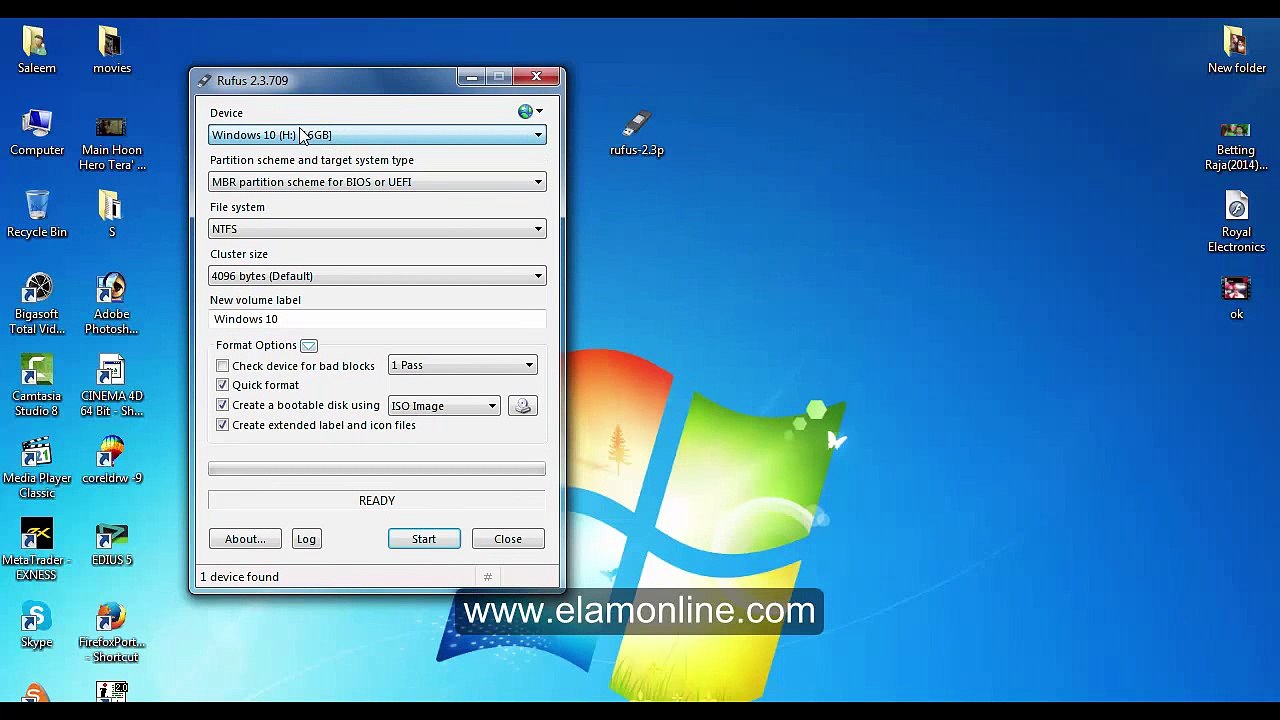Click the New volume label text field
Screen dimensions: 1280x720
(x=377, y=319)
